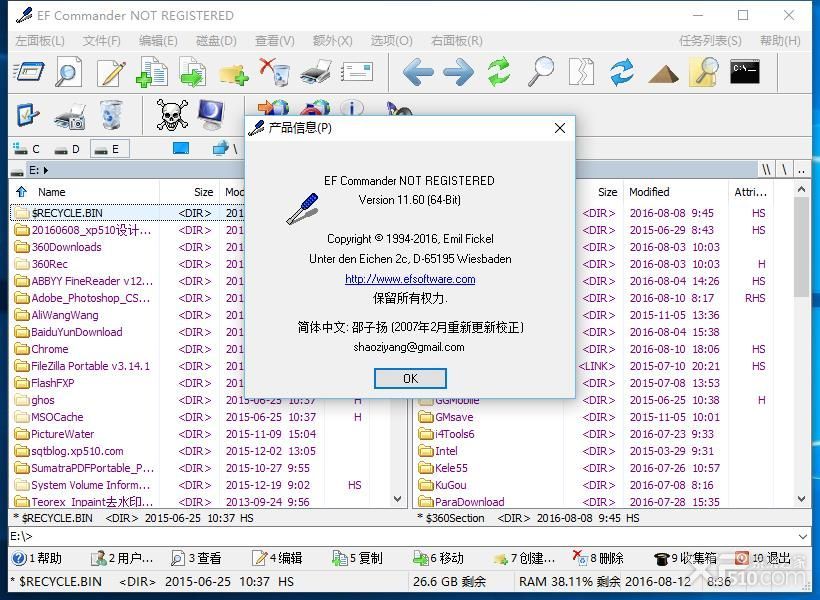The height and width of the screenshot is (600, 820).
Task: Click the yellow folder search icon
Action: point(704,71)
